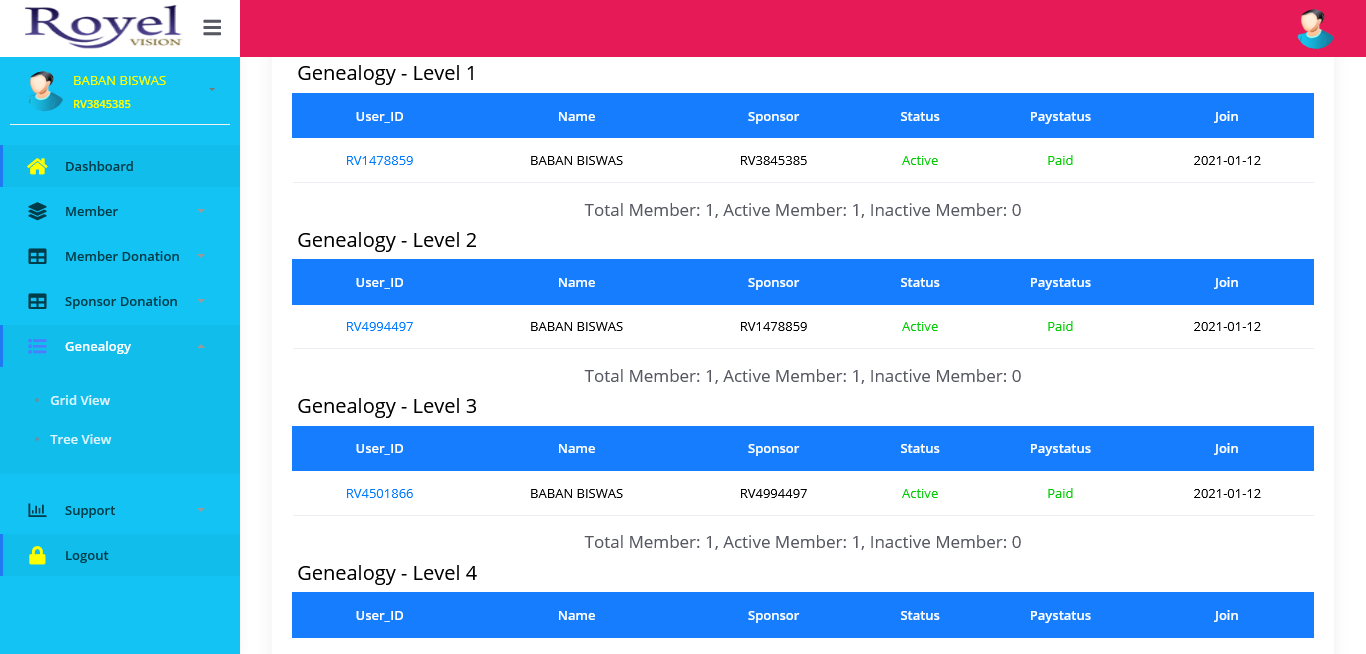1366x654 pixels.
Task: Click the Level 3 total member summary line
Action: (x=803, y=542)
